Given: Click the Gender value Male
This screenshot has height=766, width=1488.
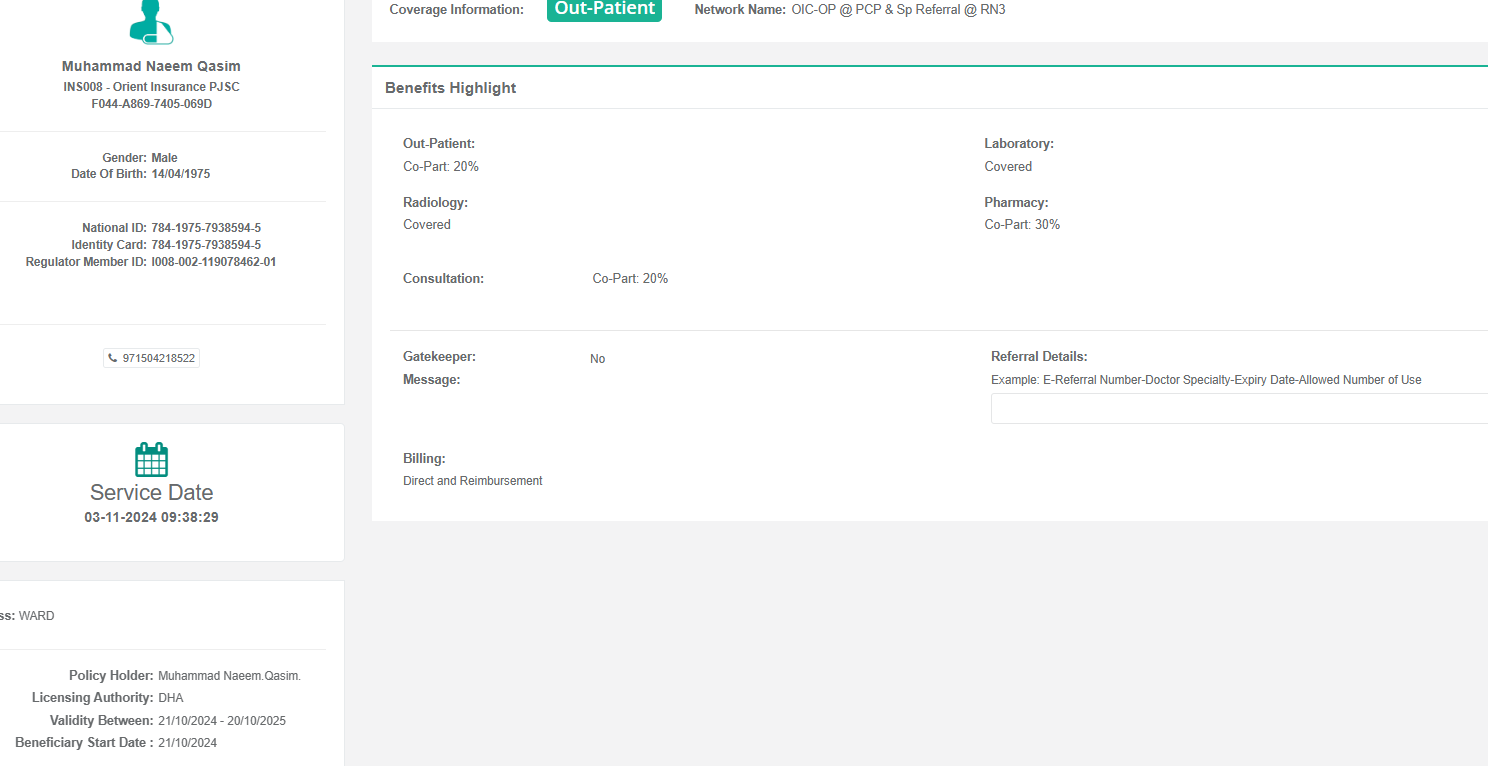Looking at the screenshot, I should [165, 158].
